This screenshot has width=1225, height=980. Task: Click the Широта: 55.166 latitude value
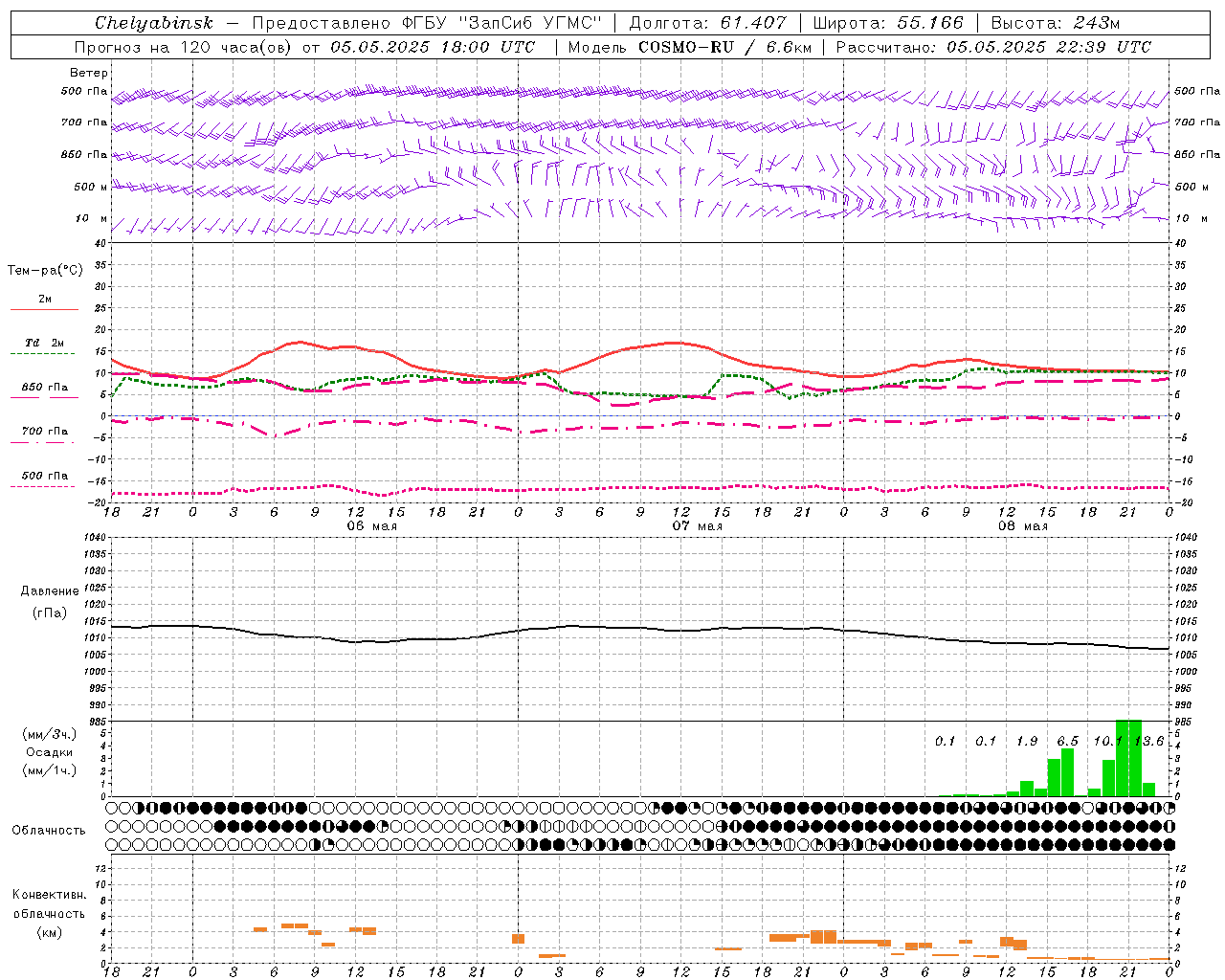pos(888,23)
